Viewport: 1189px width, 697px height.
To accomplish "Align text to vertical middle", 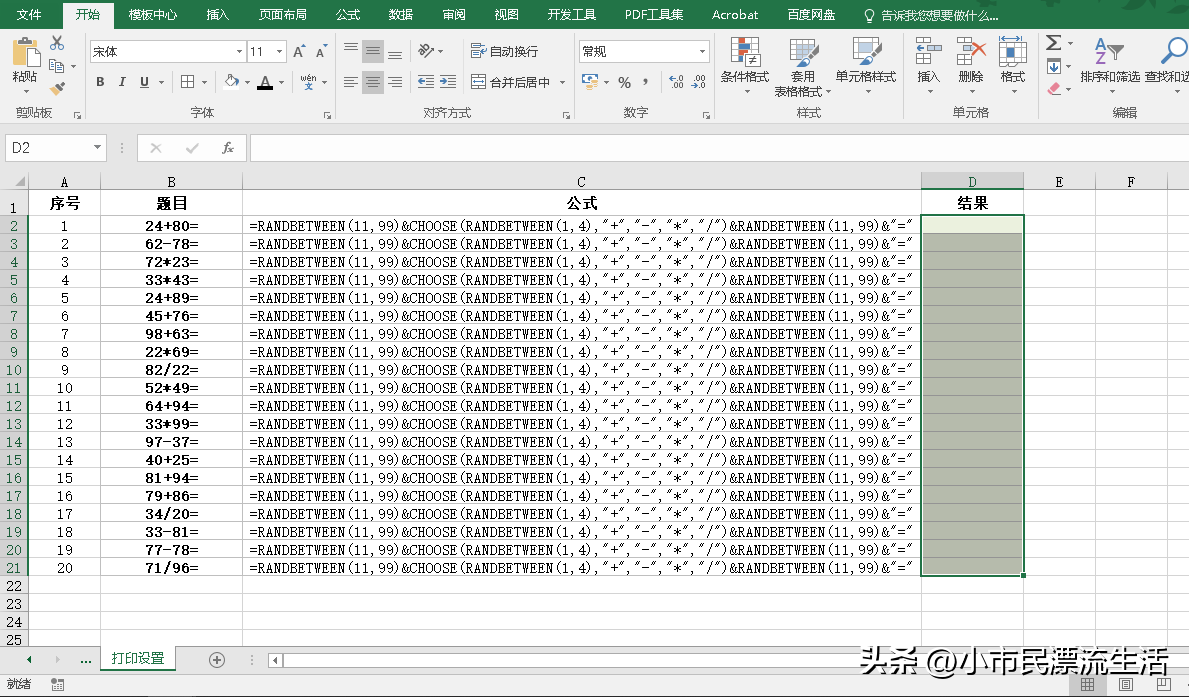I will (x=372, y=51).
